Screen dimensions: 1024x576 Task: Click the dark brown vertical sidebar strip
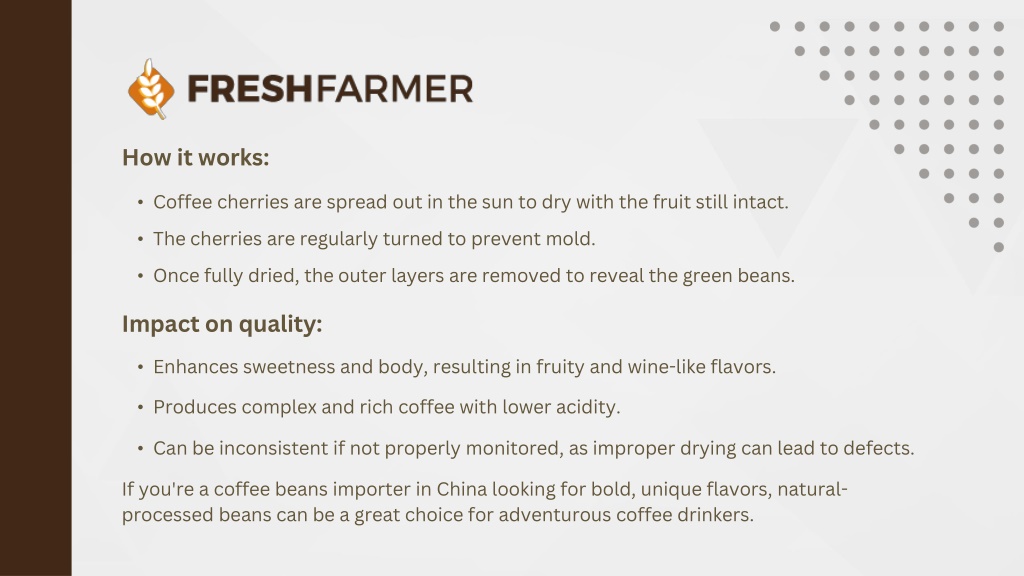tap(35, 288)
